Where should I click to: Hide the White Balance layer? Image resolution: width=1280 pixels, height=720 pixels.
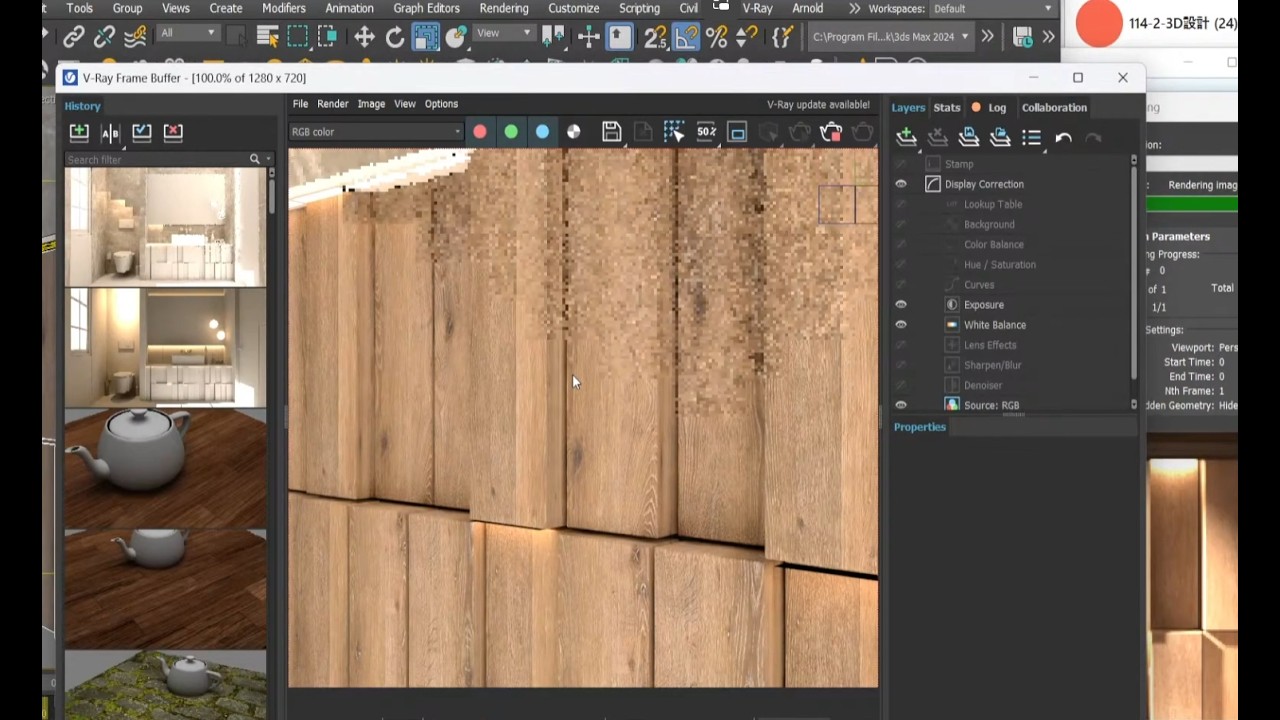pyautogui.click(x=901, y=325)
